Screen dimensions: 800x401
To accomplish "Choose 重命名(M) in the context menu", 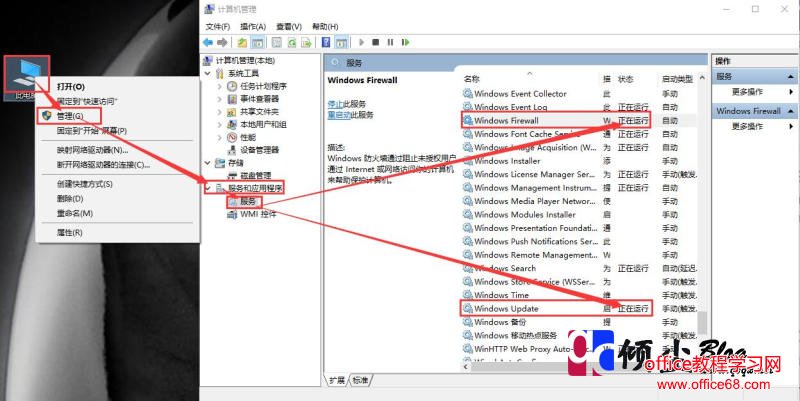I will tap(117, 213).
